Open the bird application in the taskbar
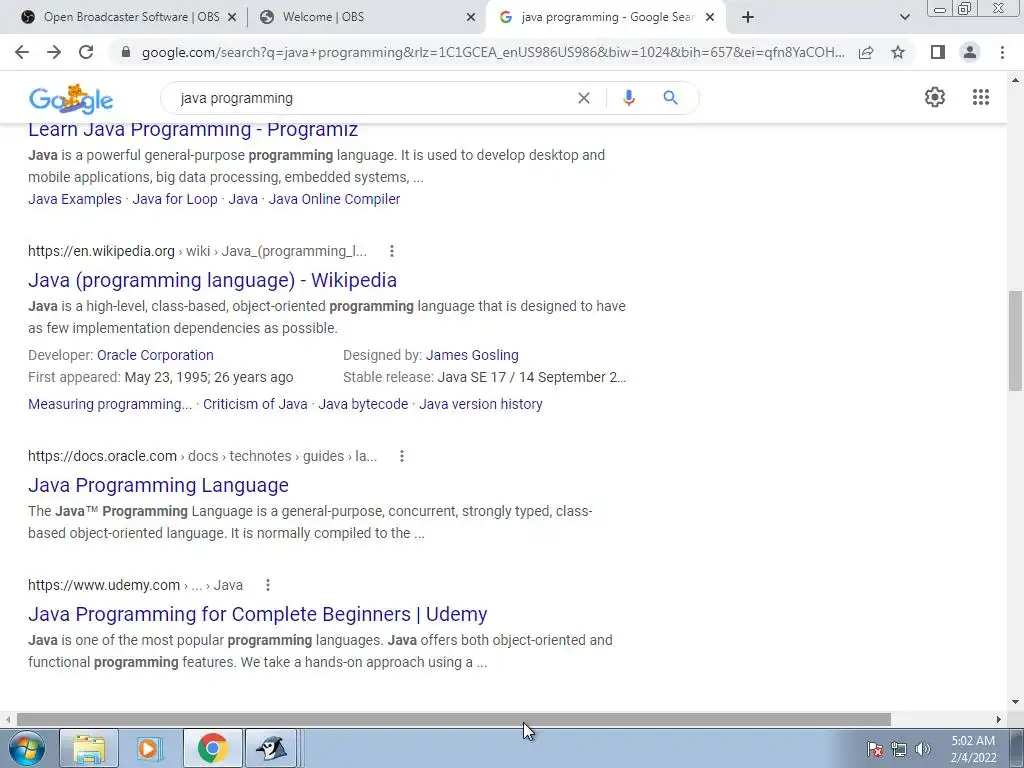The width and height of the screenshot is (1024, 768). tap(271, 748)
